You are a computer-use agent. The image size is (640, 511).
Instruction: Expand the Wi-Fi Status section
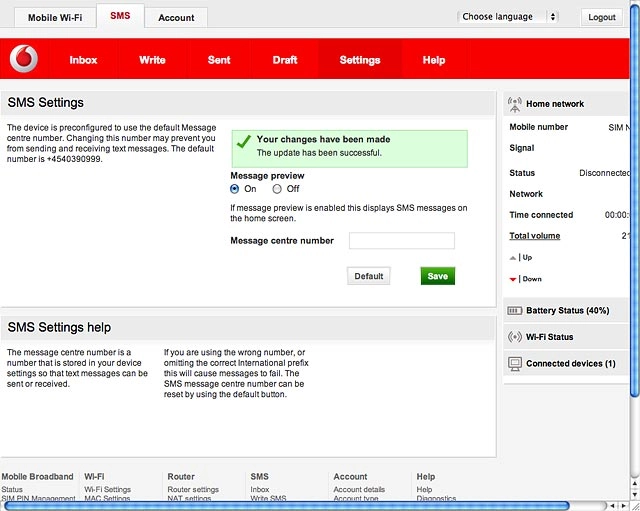(565, 337)
